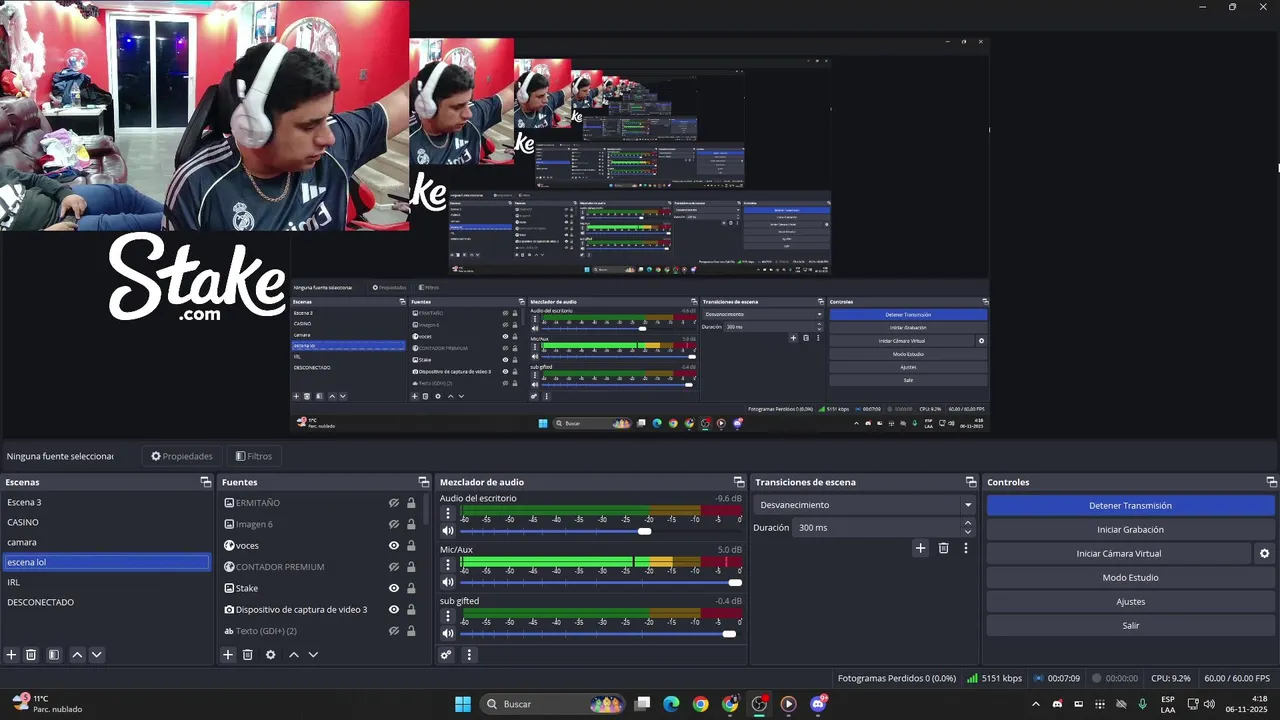Image resolution: width=1280 pixels, height=720 pixels.
Task: Select the IRL scene
Action: pyautogui.click(x=106, y=582)
